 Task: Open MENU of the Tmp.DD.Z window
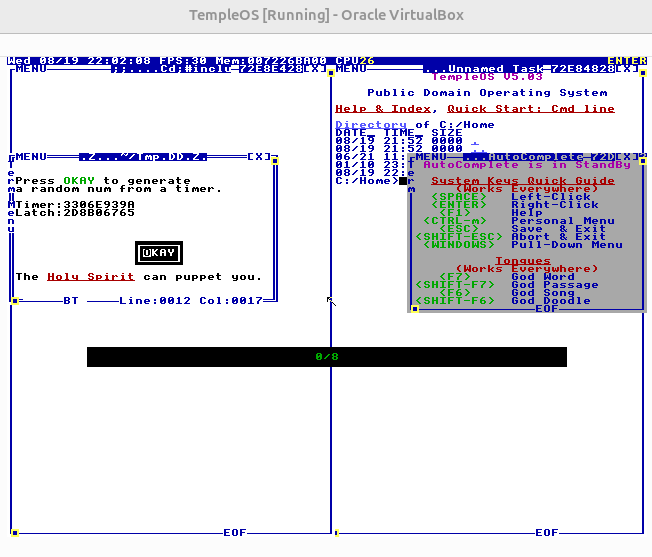click(x=30, y=157)
